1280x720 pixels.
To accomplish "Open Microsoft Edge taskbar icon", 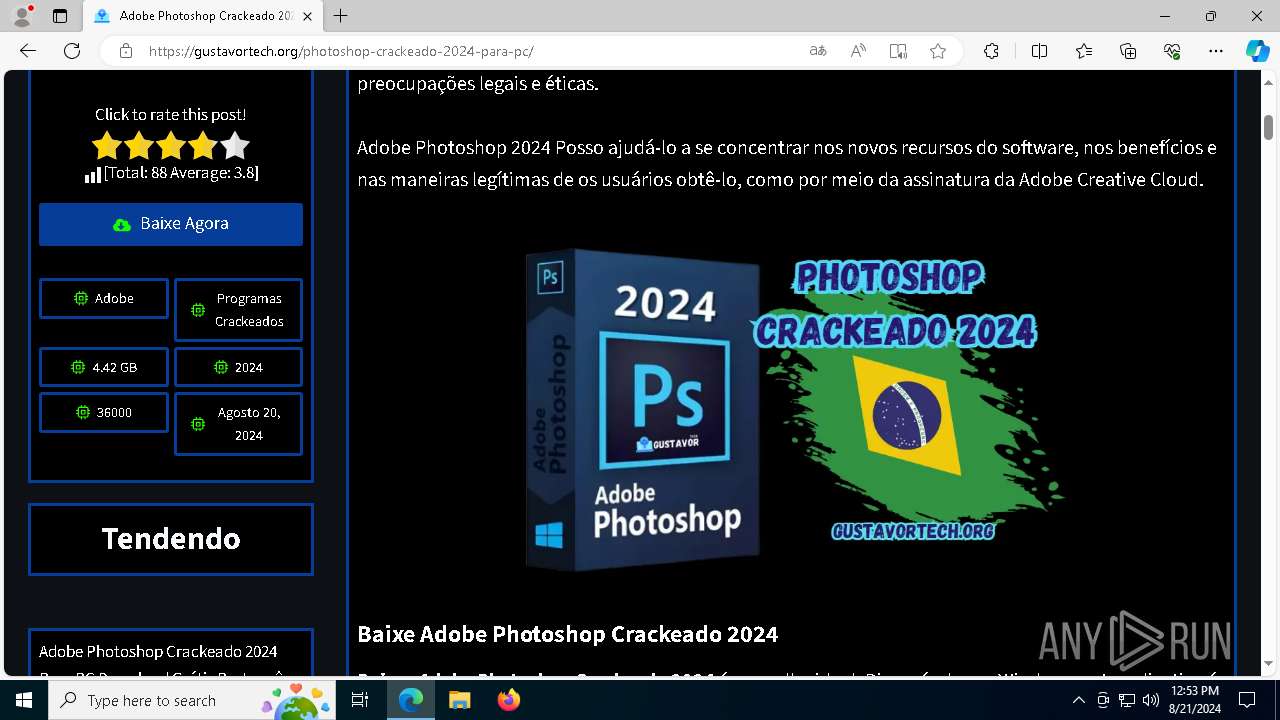I will pyautogui.click(x=411, y=701).
